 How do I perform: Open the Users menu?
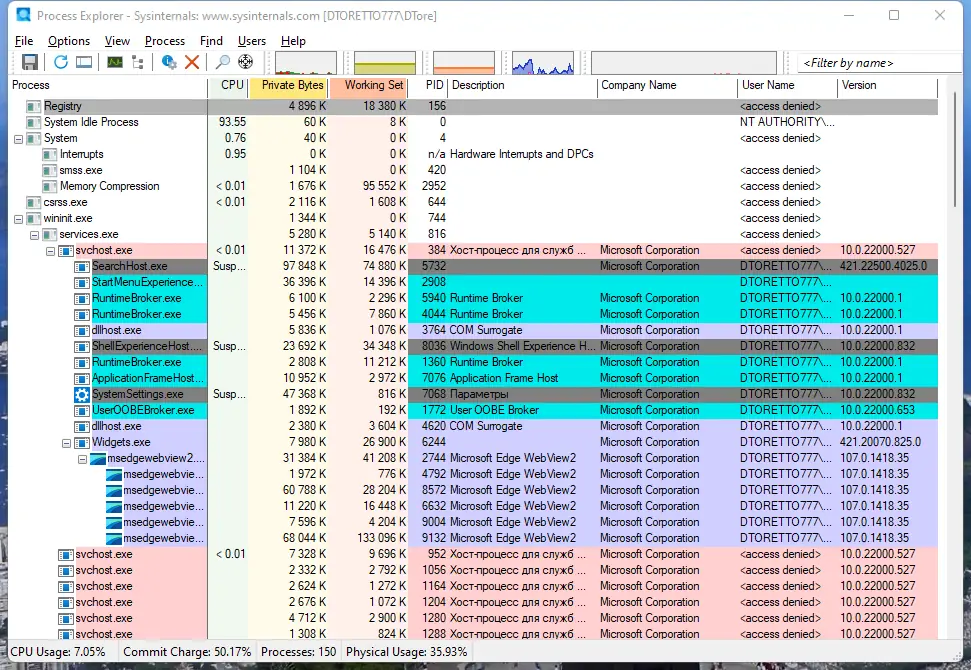251,41
